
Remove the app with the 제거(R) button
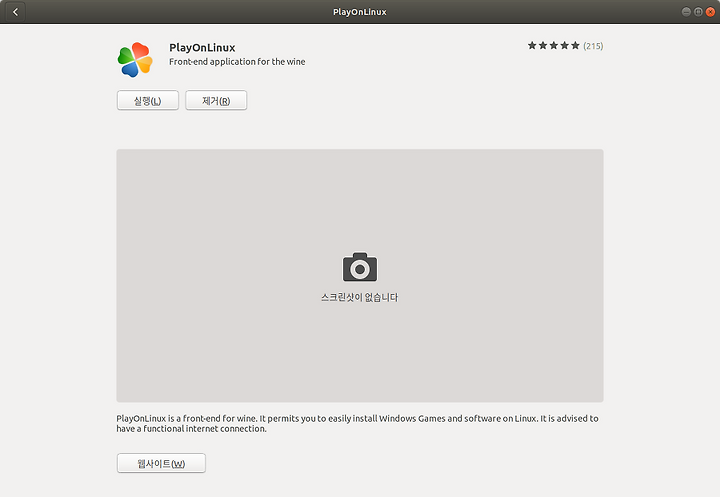pyautogui.click(x=216, y=100)
